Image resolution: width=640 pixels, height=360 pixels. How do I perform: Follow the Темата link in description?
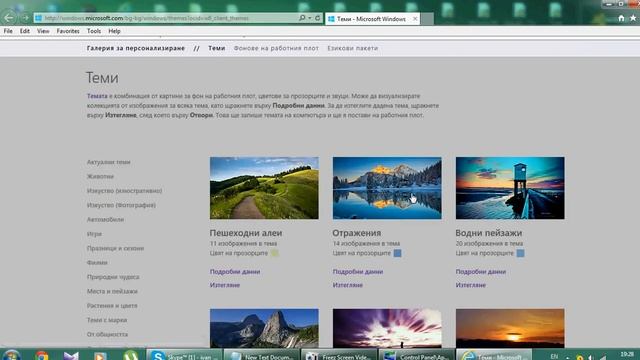point(97,96)
